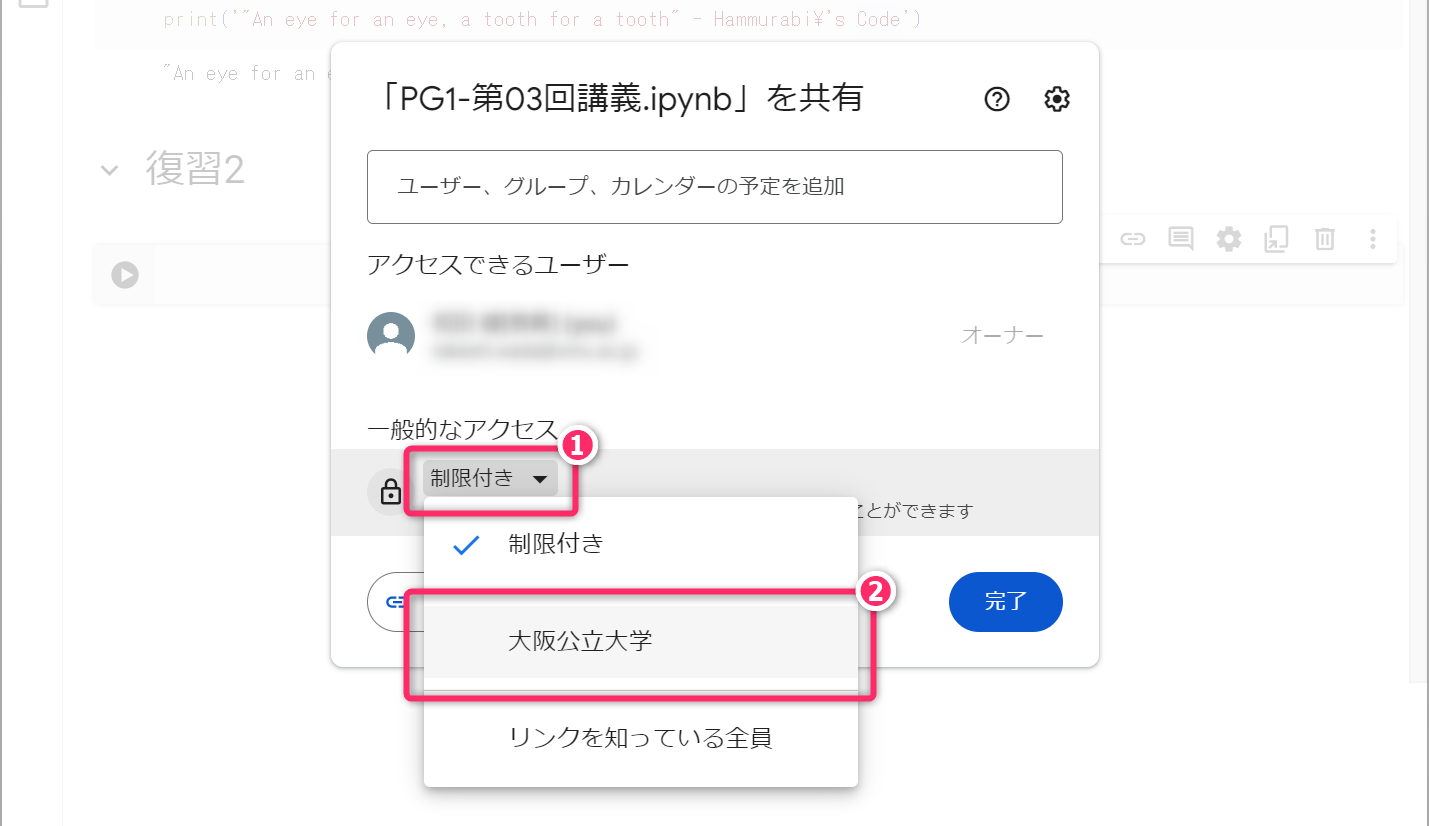Open share settings gear icon
This screenshot has height=826, width=1429.
(1057, 99)
